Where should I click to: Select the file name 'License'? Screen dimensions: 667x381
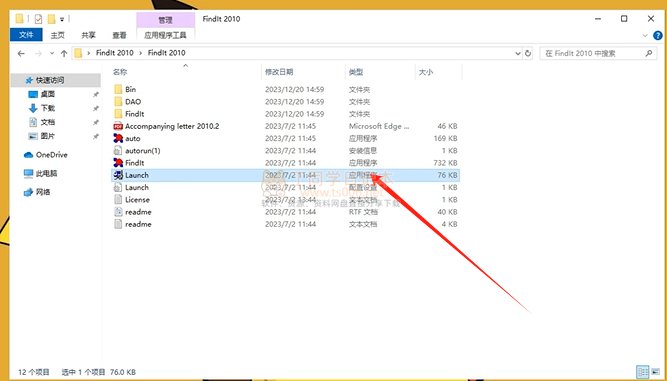pos(137,199)
